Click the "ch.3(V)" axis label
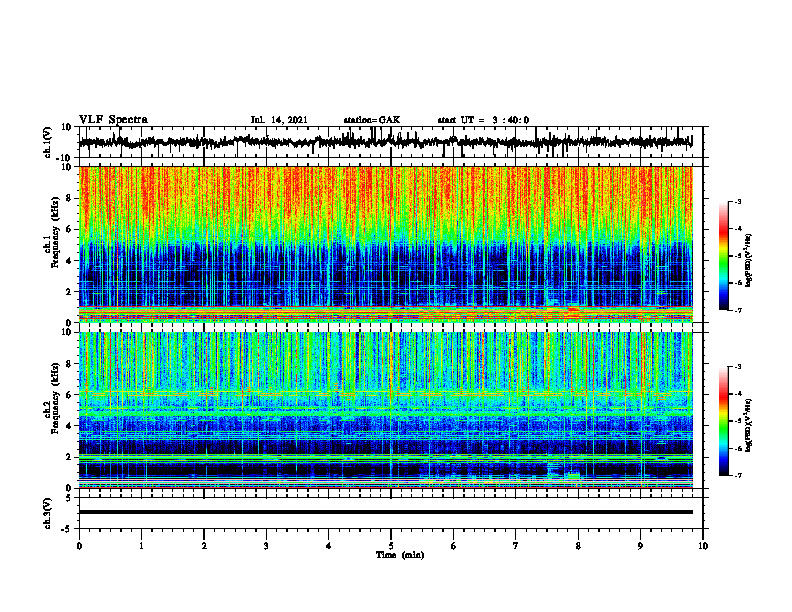The width and height of the screenshot is (792, 612). pos(48,513)
